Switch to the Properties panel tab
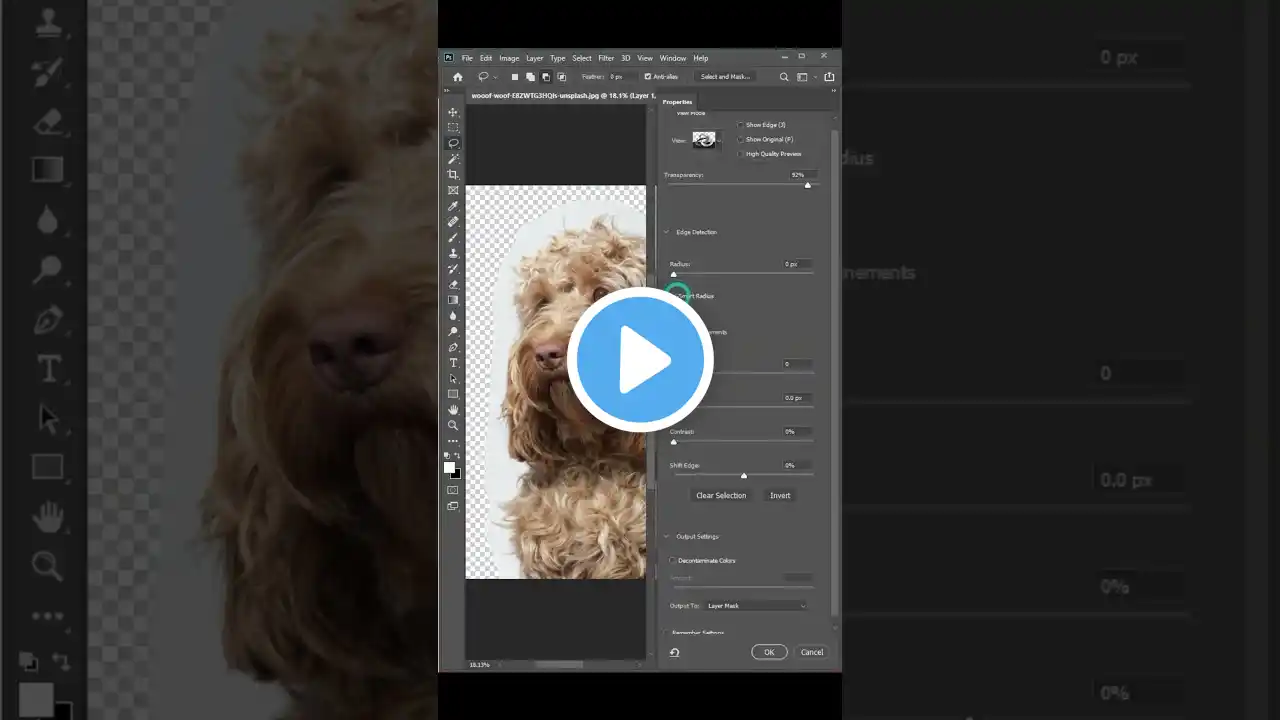 [677, 102]
